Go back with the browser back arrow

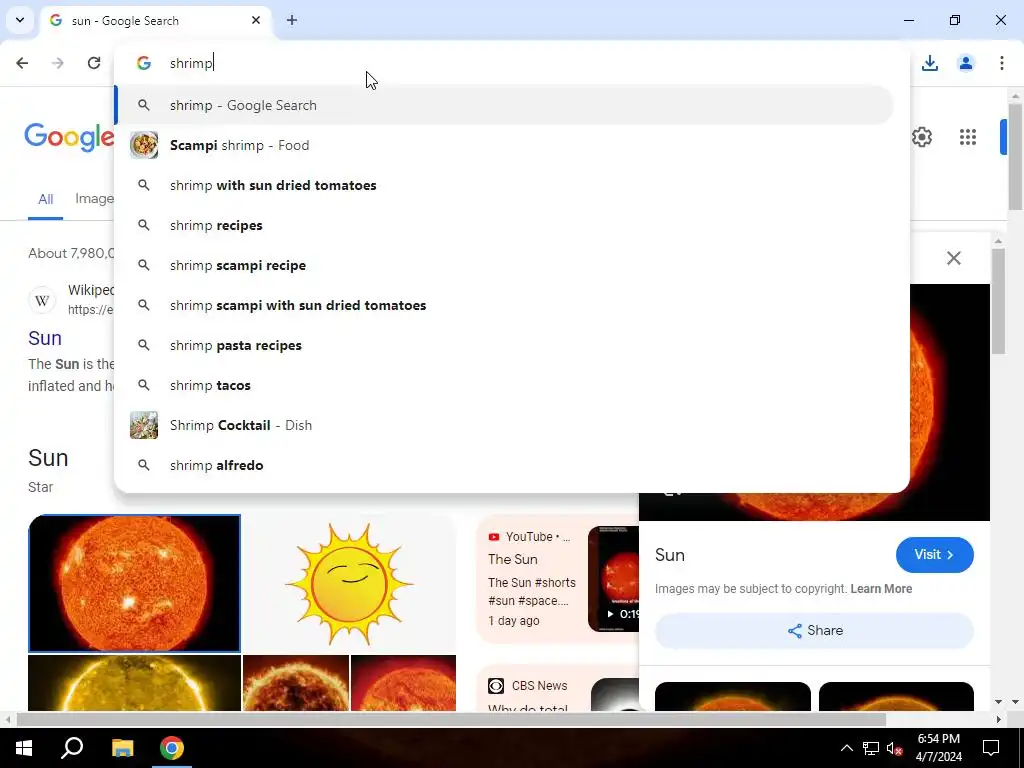(x=22, y=63)
